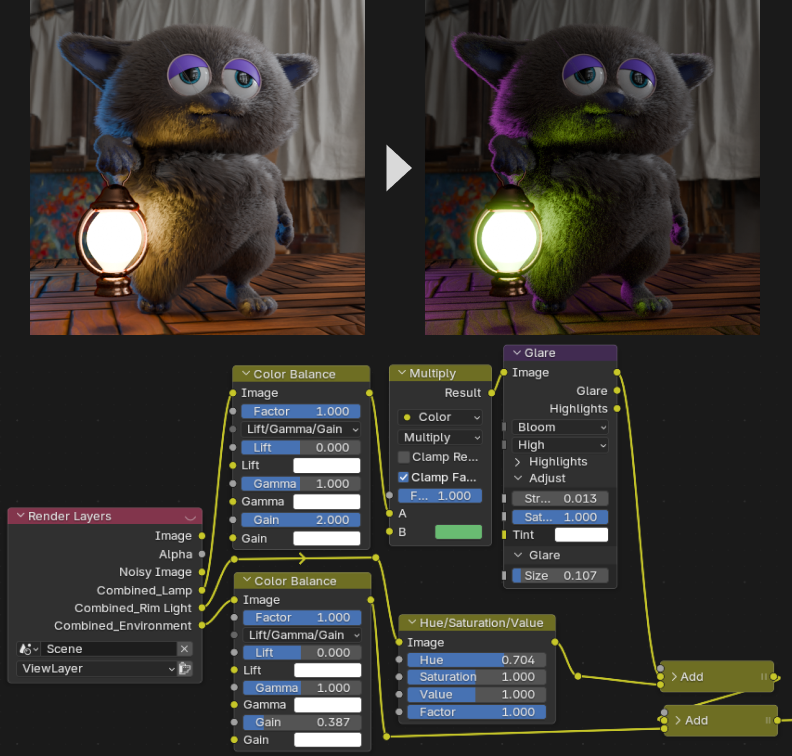Click the Glare Size value field
Screen dimensions: 792x756
pos(560,576)
